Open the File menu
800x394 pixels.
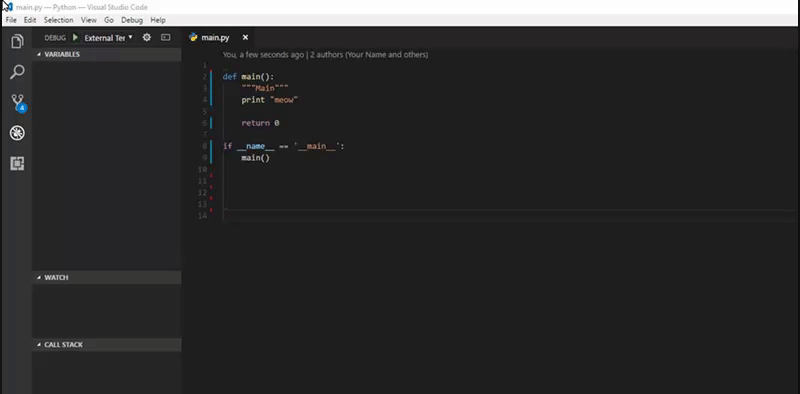[11, 20]
